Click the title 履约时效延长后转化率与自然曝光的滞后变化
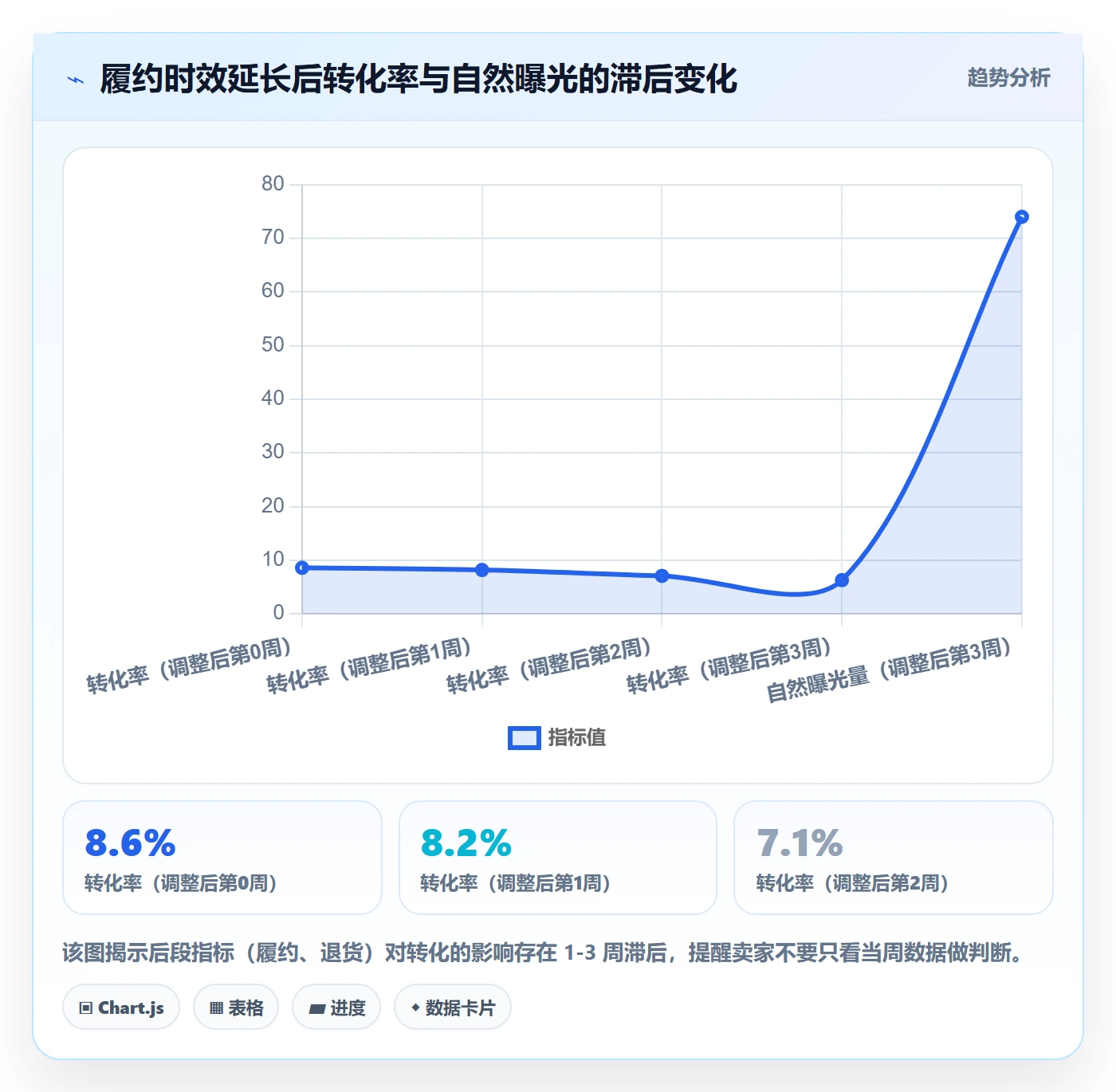This screenshot has width=1116, height=1092. 418,79
